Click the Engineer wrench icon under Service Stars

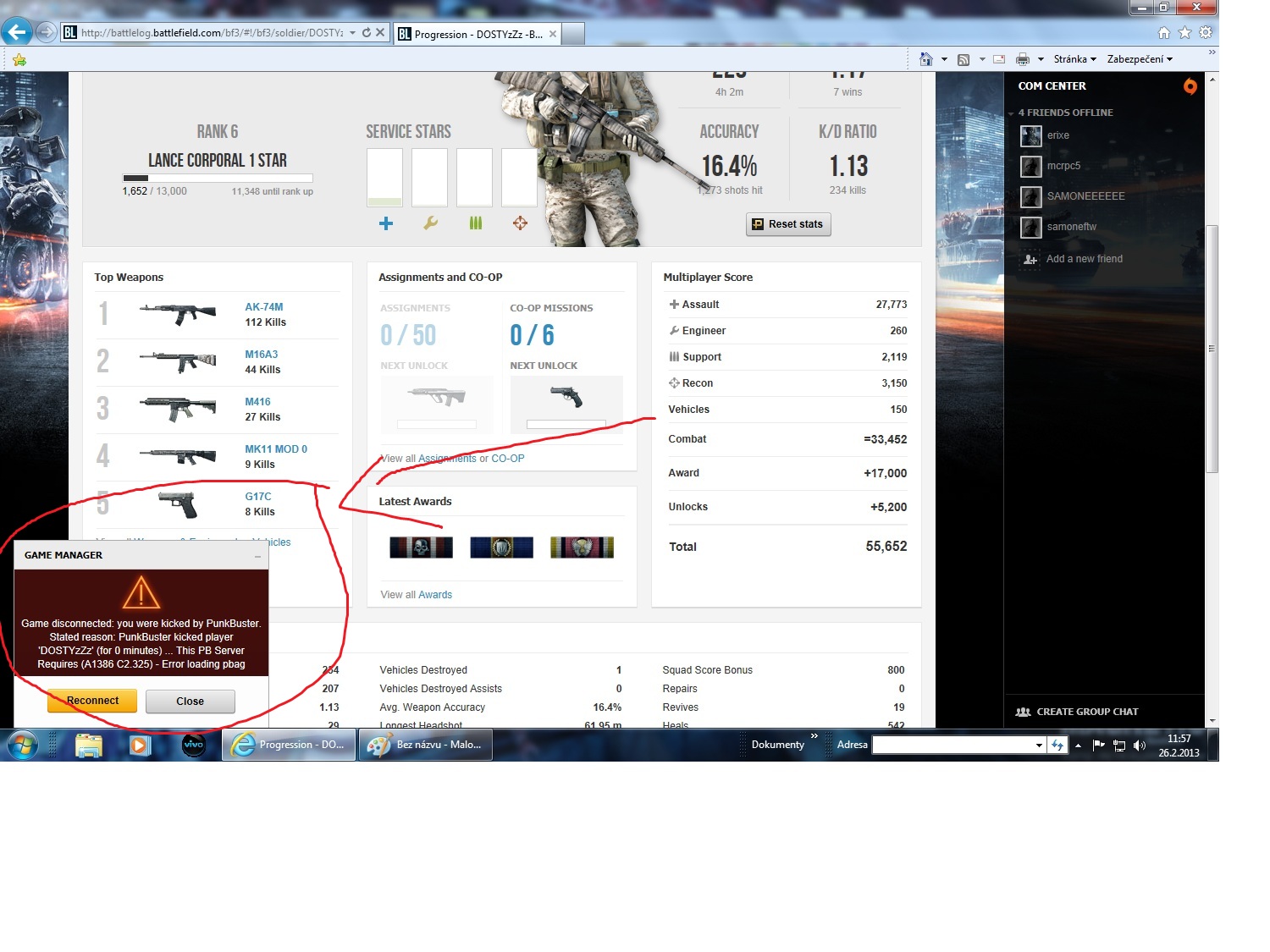click(431, 223)
